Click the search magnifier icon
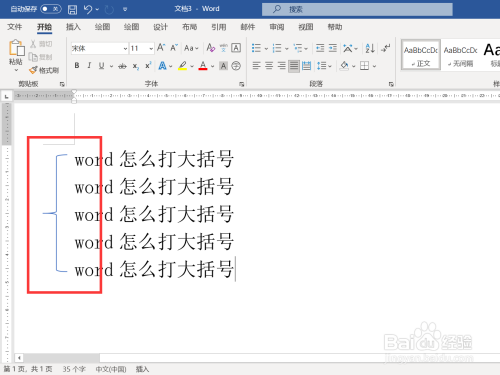Image resolution: width=500 pixels, height=375 pixels. pyautogui.click(x=277, y=9)
